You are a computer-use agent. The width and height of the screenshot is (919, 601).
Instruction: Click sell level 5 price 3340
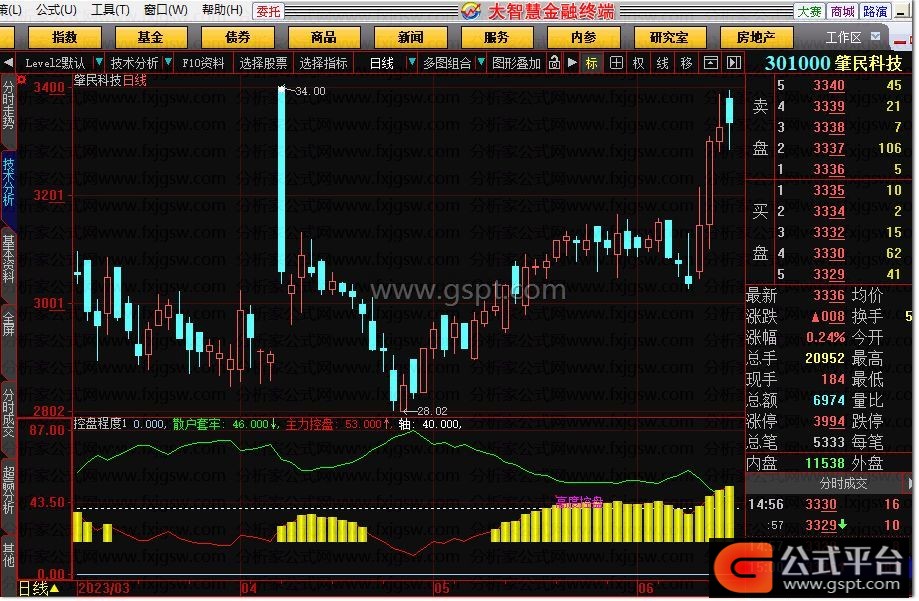point(829,86)
